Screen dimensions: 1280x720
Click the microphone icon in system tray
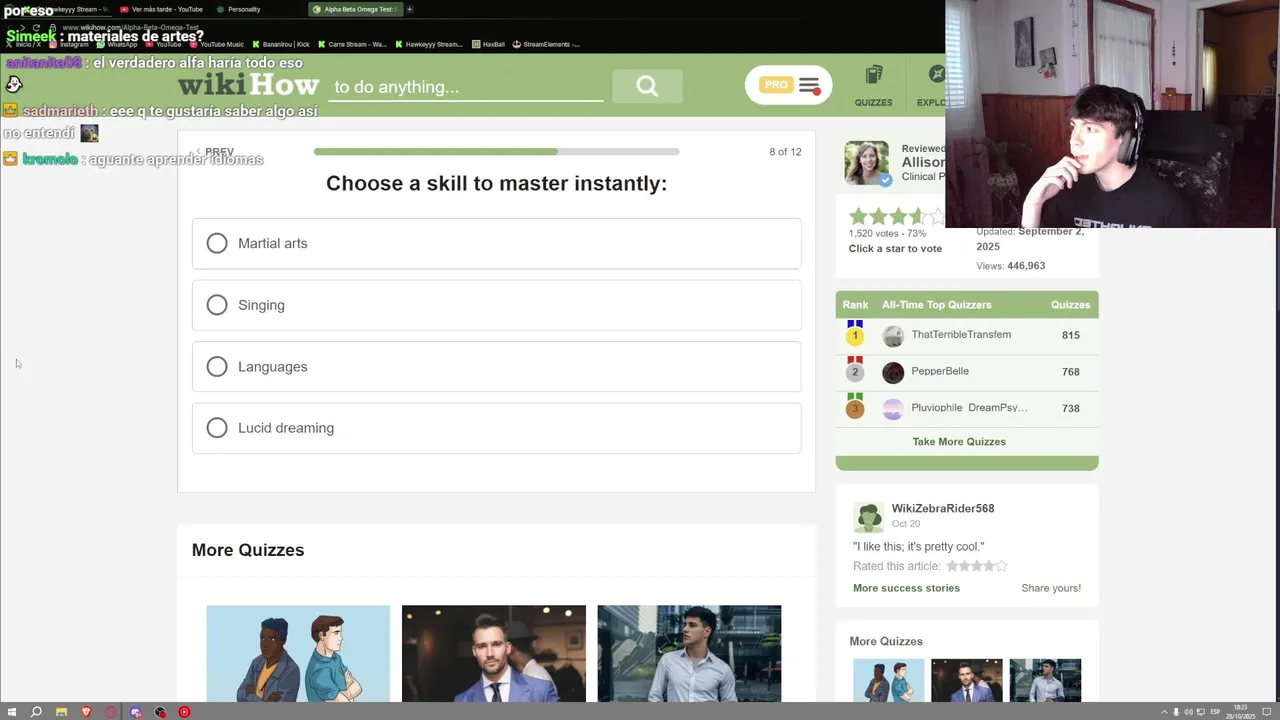(1176, 712)
